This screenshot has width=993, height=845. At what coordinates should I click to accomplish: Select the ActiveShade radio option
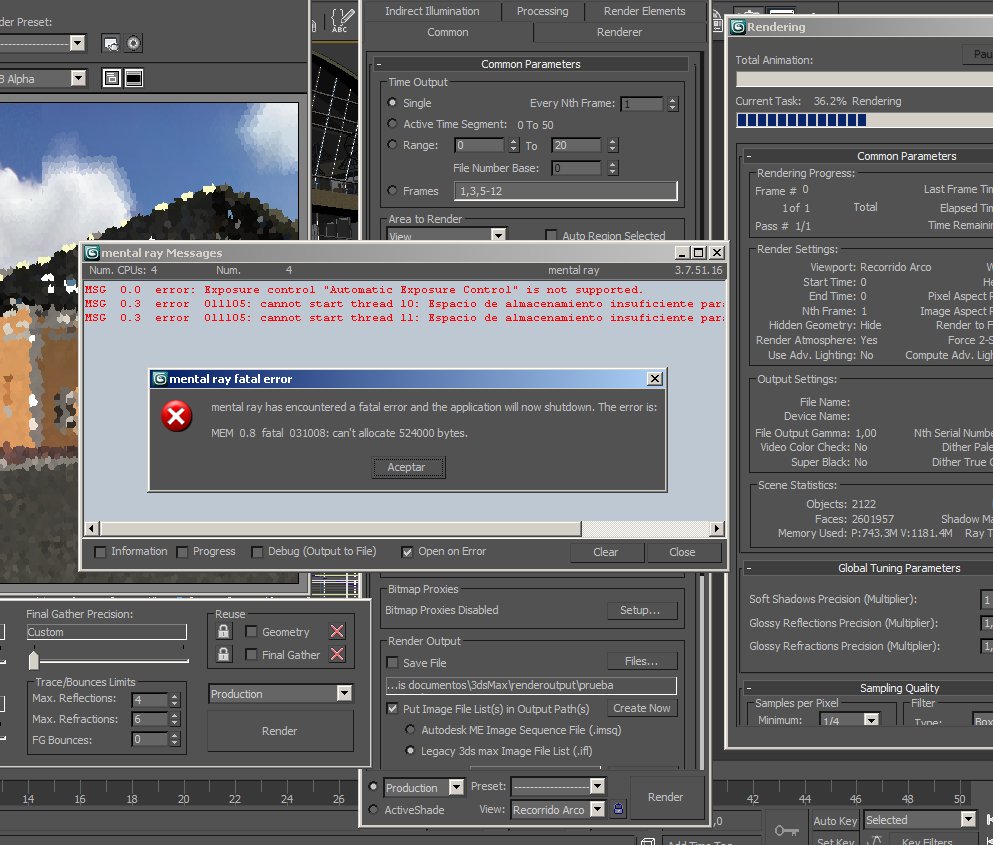[373, 810]
